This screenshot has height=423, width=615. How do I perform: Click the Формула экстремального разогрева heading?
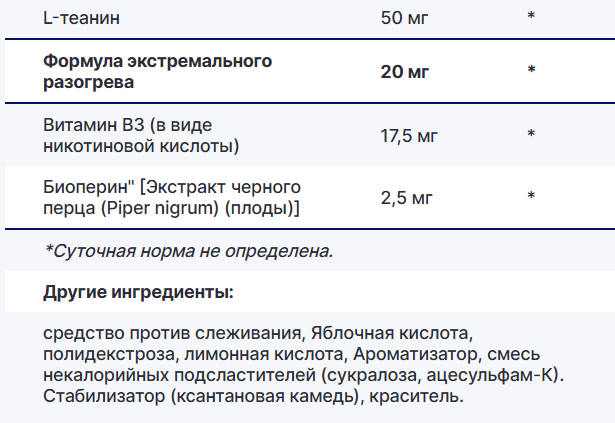coord(158,72)
